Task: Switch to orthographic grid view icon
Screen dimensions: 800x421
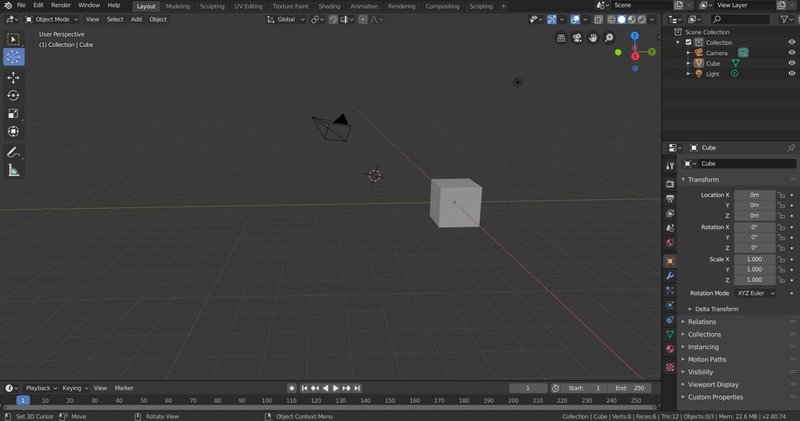Action: tap(561, 38)
